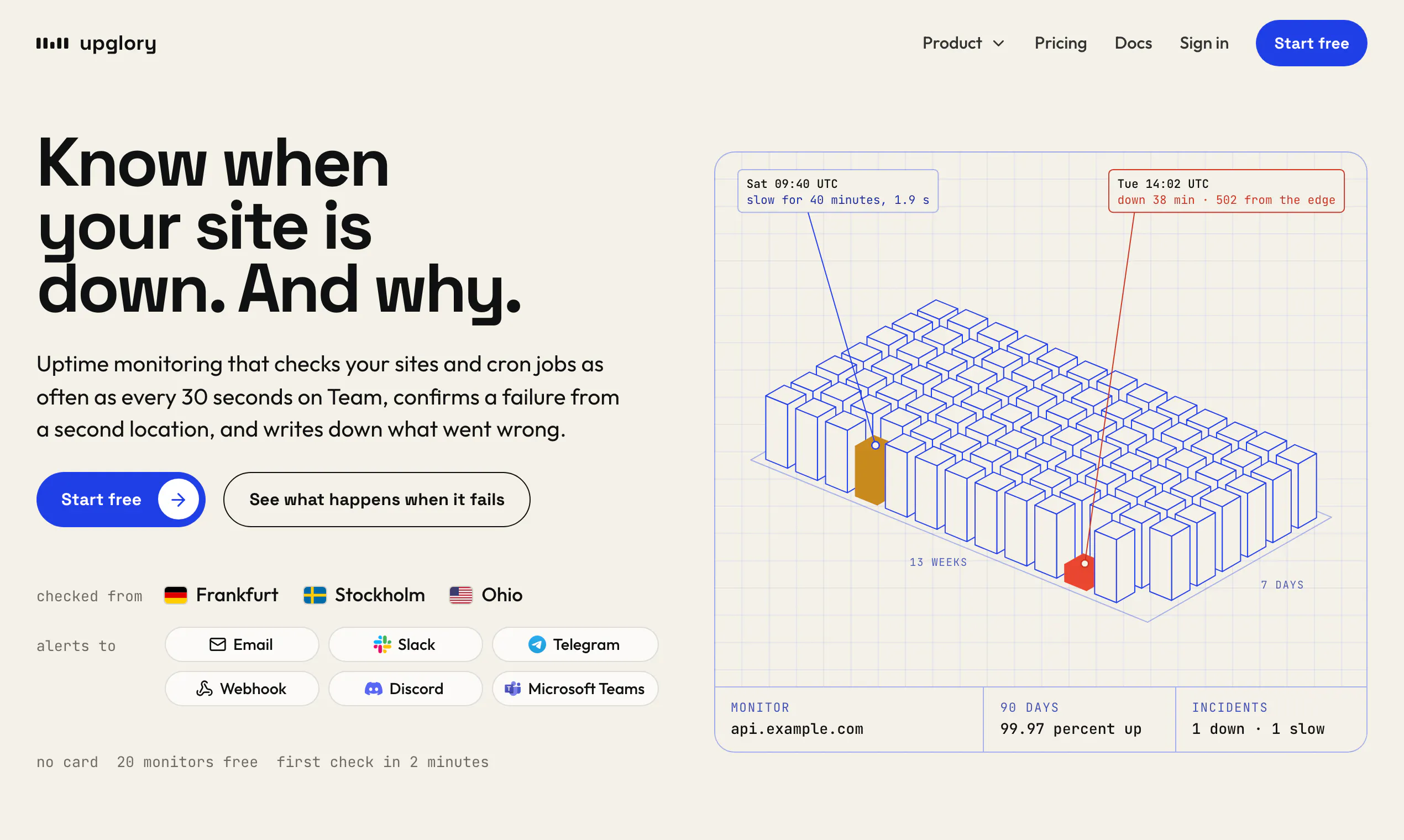1404x840 pixels.
Task: Click the Swedish flag icon for Stockholm
Action: [x=315, y=595]
